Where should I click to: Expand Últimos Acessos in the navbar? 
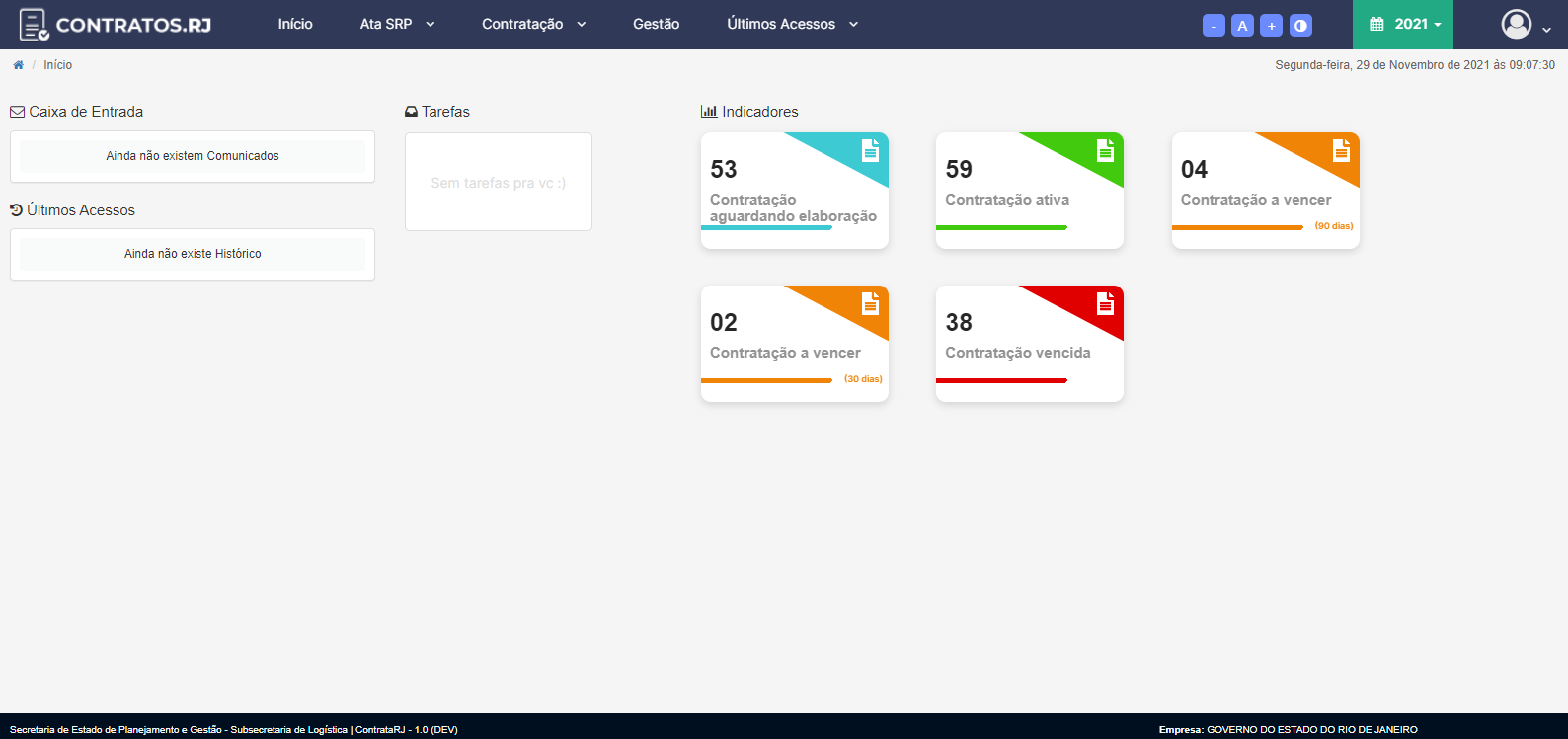(792, 24)
